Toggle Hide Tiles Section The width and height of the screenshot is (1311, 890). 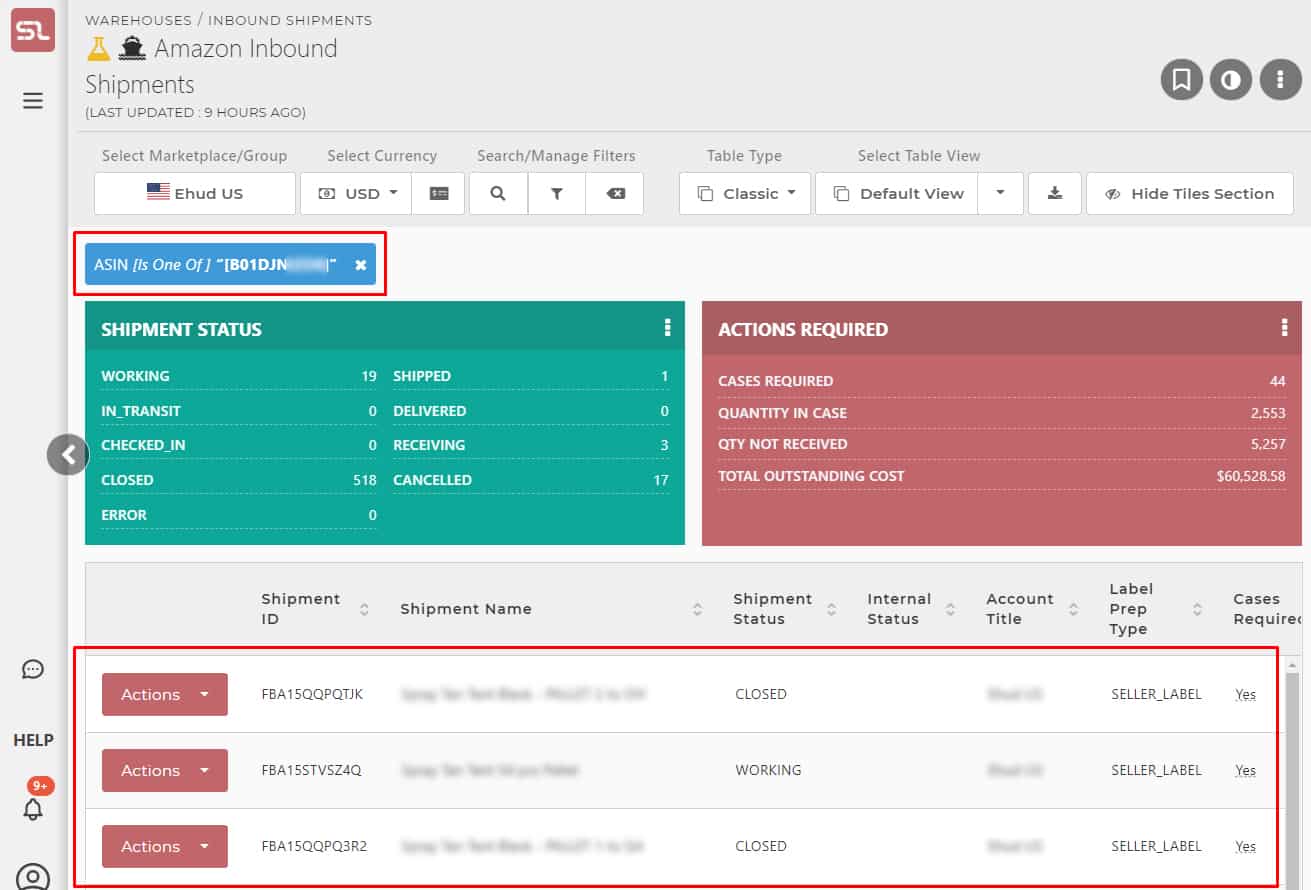point(1189,194)
